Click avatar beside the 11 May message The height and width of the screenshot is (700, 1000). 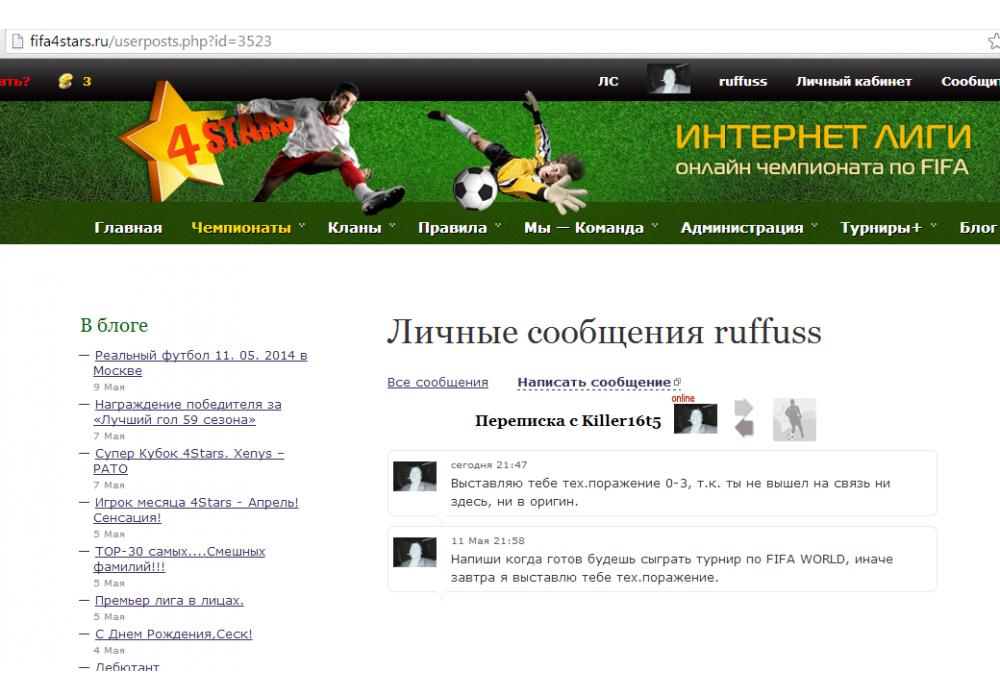(x=415, y=552)
